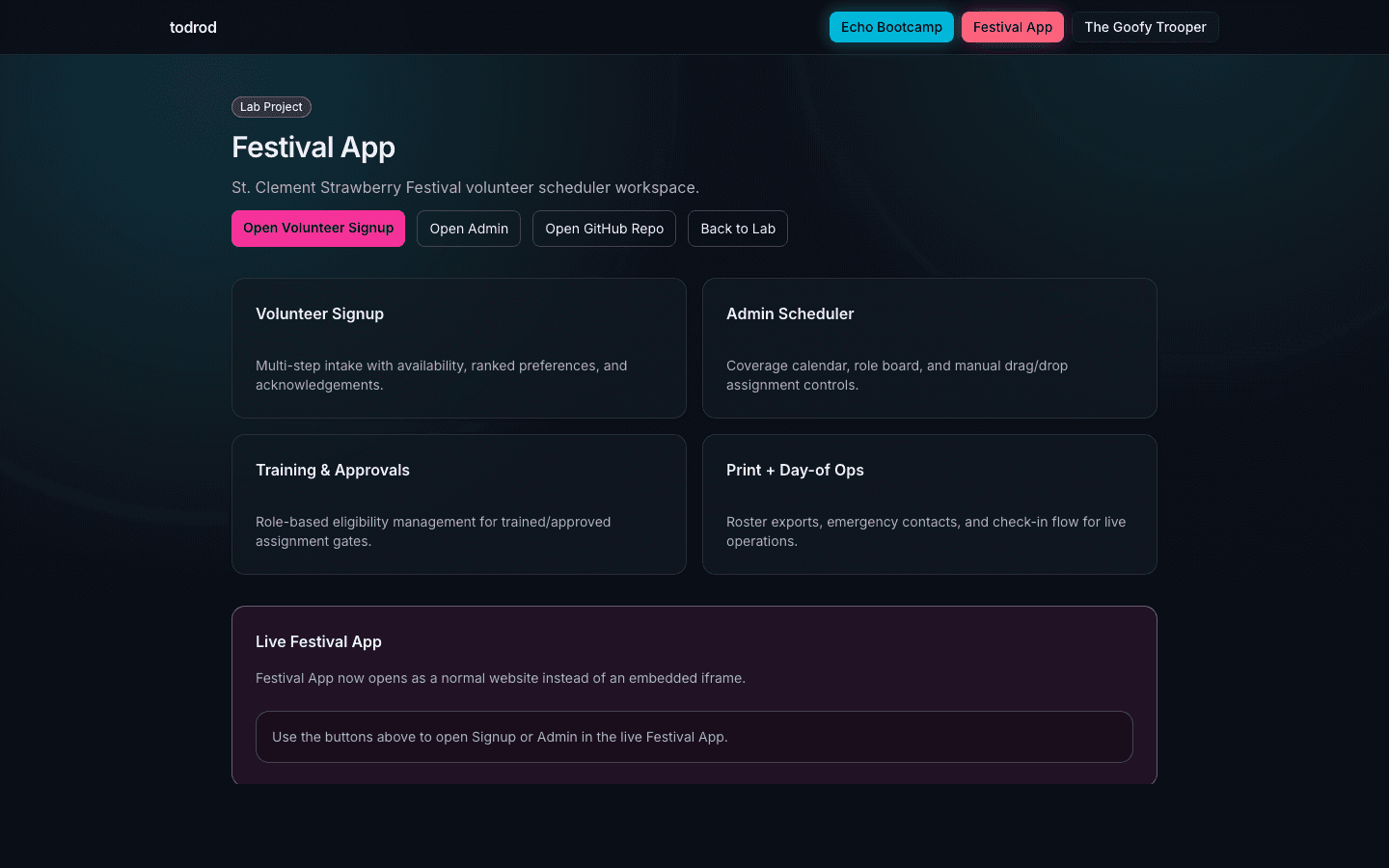This screenshot has width=1389, height=868.
Task: Click the Open Volunteer Signup button
Action: (x=318, y=229)
